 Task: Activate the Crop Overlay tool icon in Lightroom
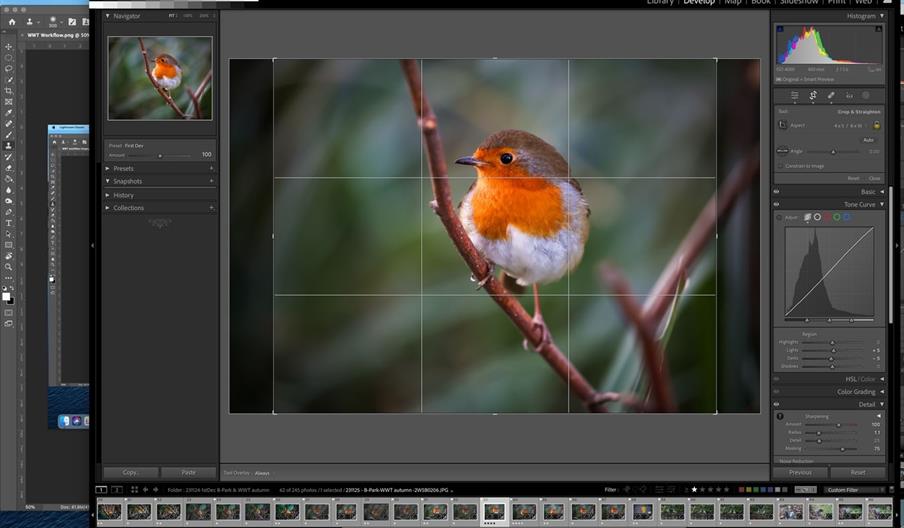click(813, 95)
